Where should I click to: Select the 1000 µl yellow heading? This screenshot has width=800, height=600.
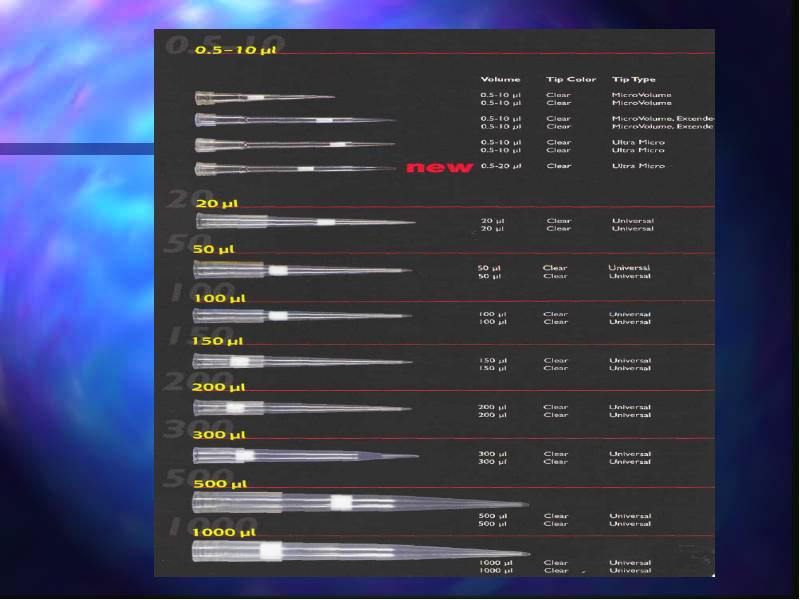(223, 533)
